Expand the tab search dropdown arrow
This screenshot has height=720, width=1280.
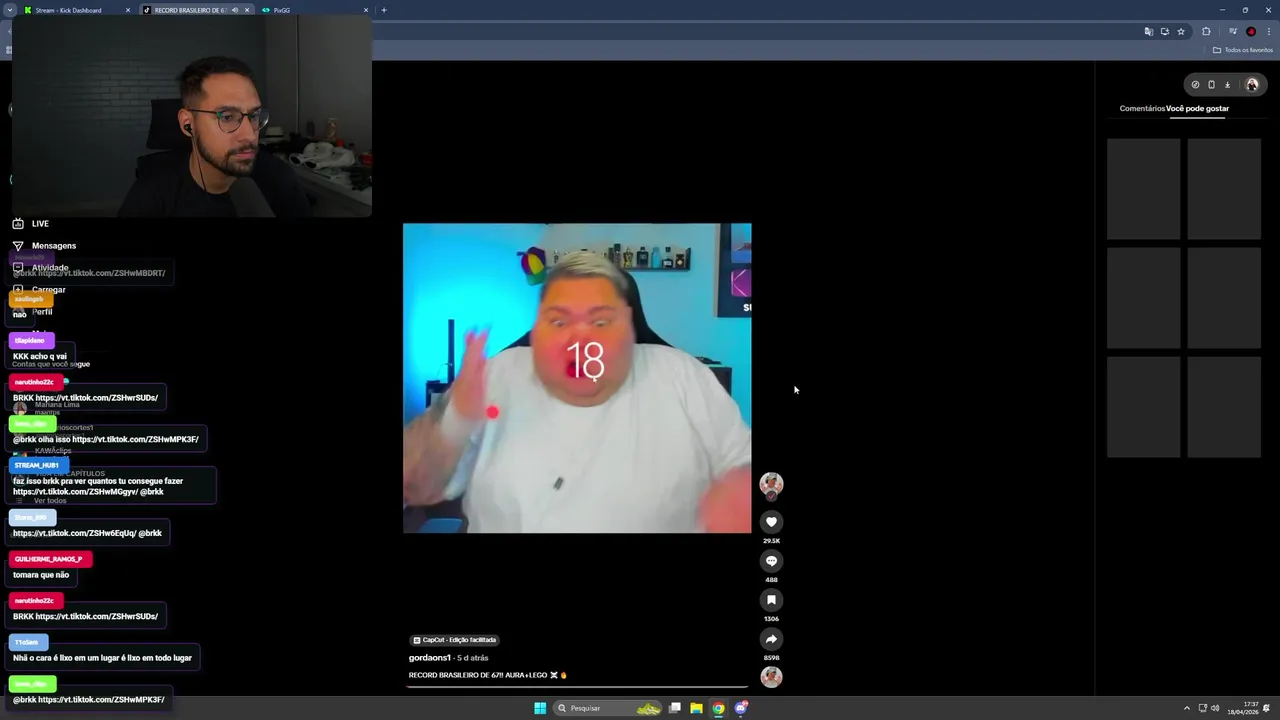coord(10,10)
